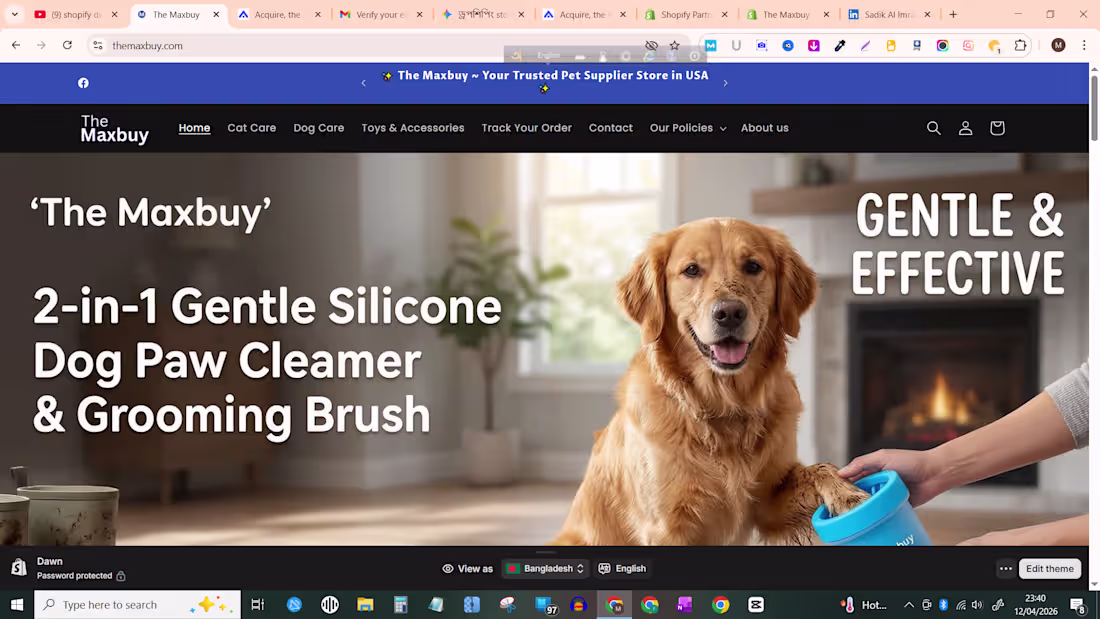Switch to the first Acquire tab
This screenshot has width=1100, height=619.
(x=279, y=14)
